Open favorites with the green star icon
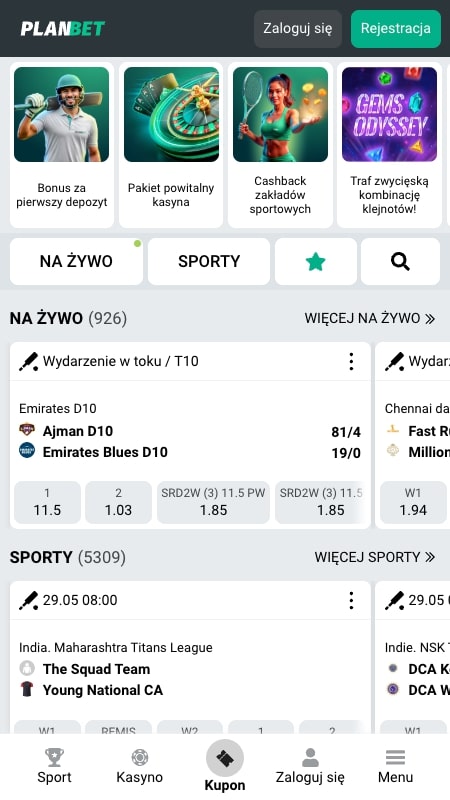Image resolution: width=450 pixels, height=800 pixels. (316, 262)
